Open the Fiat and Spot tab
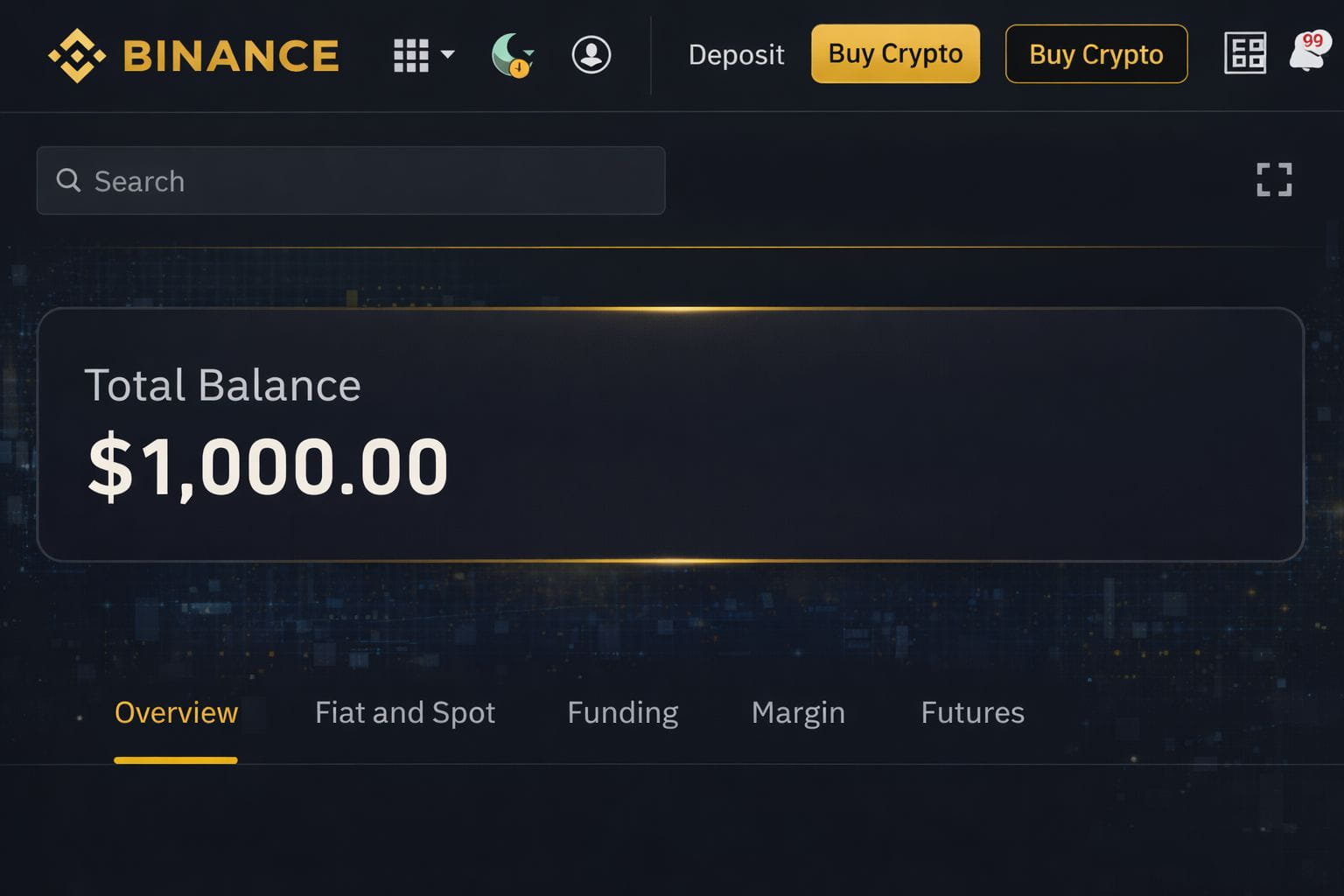This screenshot has height=896, width=1344. [x=405, y=712]
